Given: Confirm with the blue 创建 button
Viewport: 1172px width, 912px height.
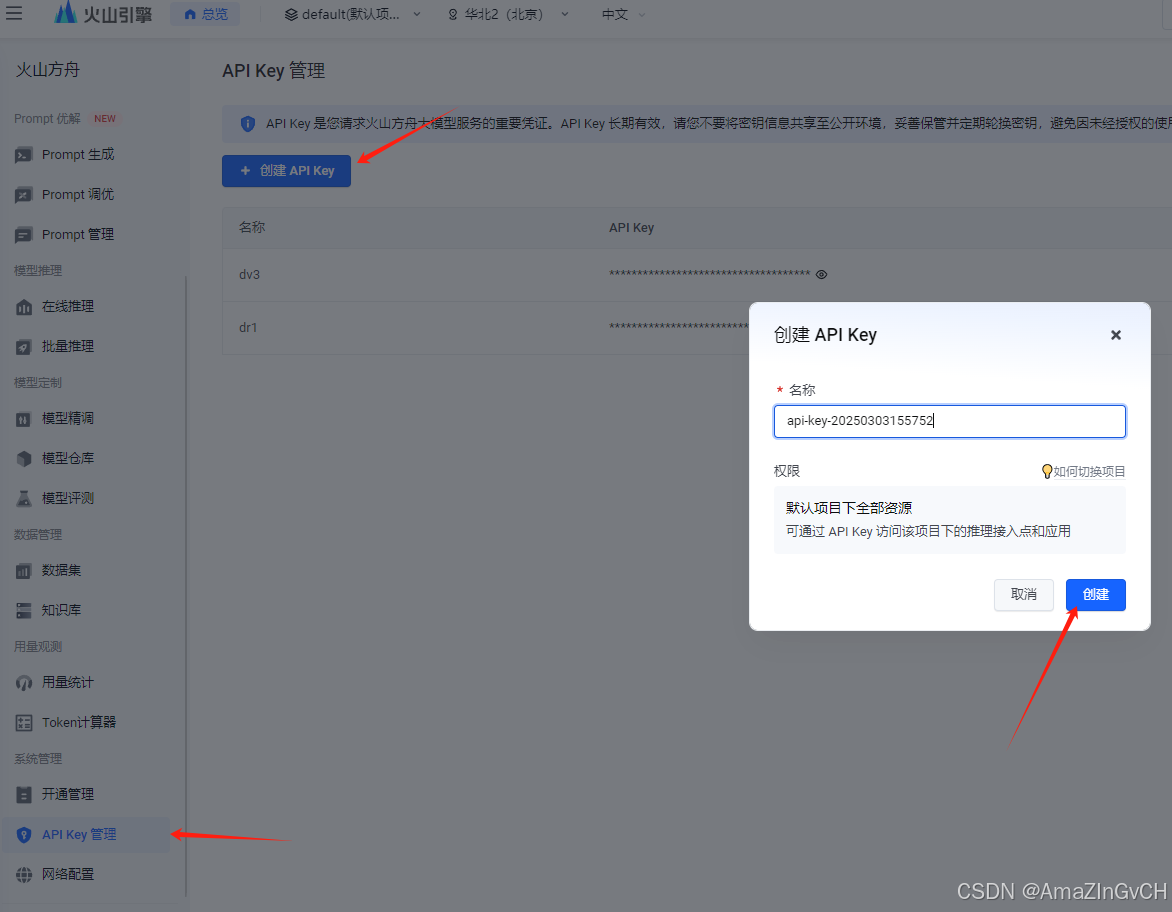Looking at the screenshot, I should tap(1095, 594).
